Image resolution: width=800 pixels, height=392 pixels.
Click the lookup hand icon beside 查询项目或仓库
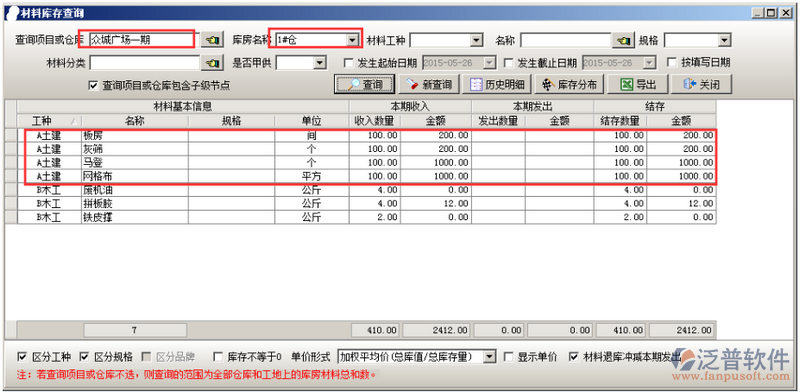[212, 39]
